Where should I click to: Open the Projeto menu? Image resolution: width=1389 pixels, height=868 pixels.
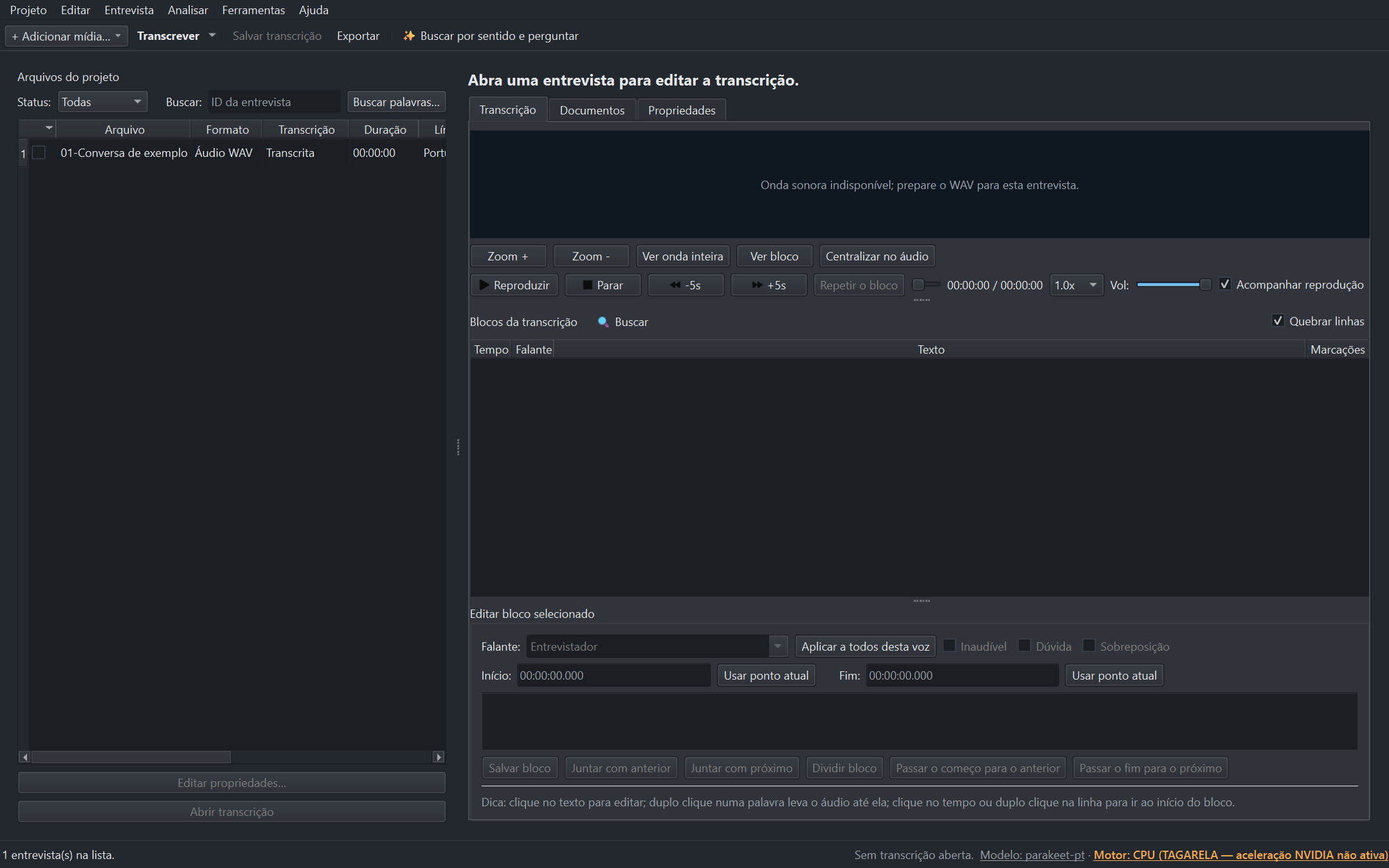tap(28, 10)
